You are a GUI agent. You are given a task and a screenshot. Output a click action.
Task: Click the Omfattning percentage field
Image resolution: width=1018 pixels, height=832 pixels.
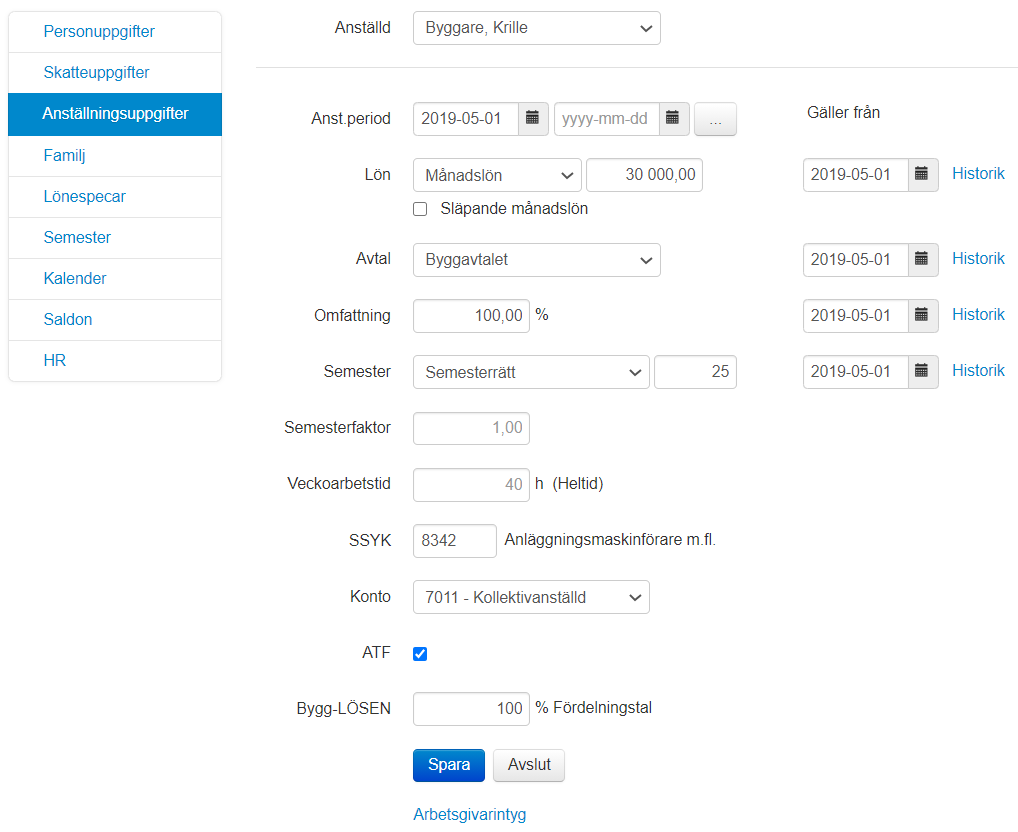[471, 316]
